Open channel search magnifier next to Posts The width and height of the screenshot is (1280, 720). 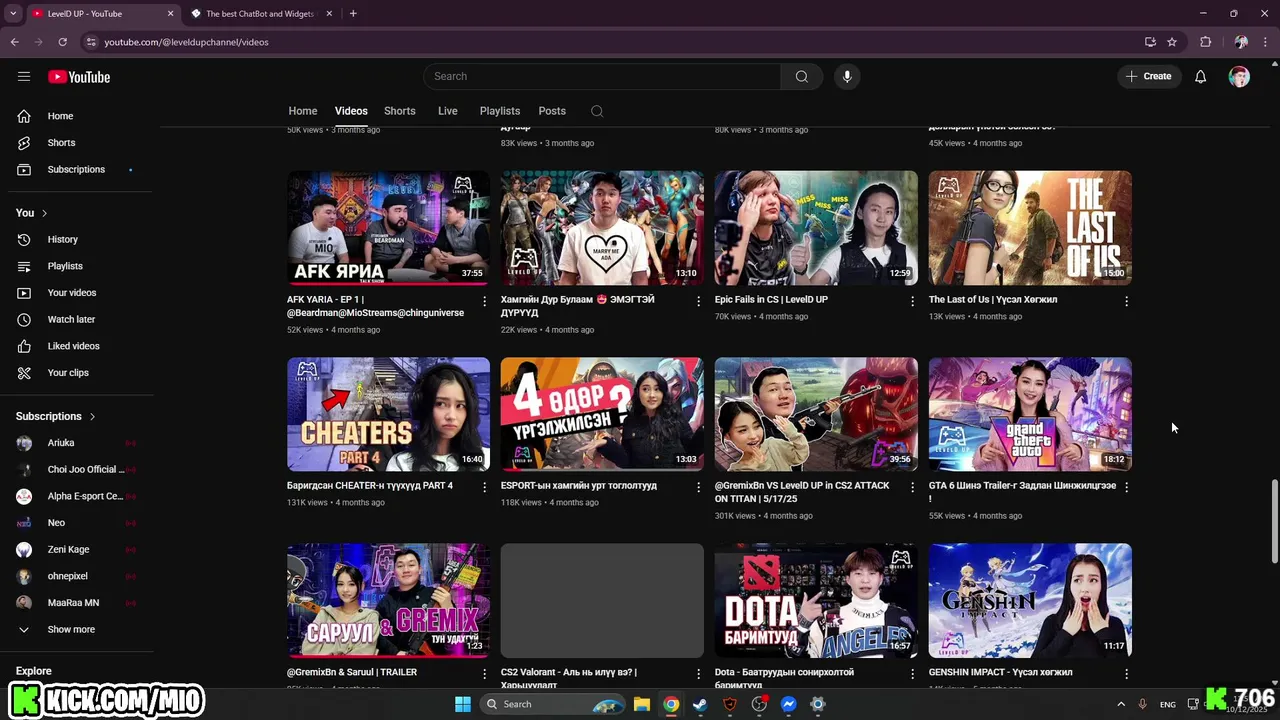(597, 111)
